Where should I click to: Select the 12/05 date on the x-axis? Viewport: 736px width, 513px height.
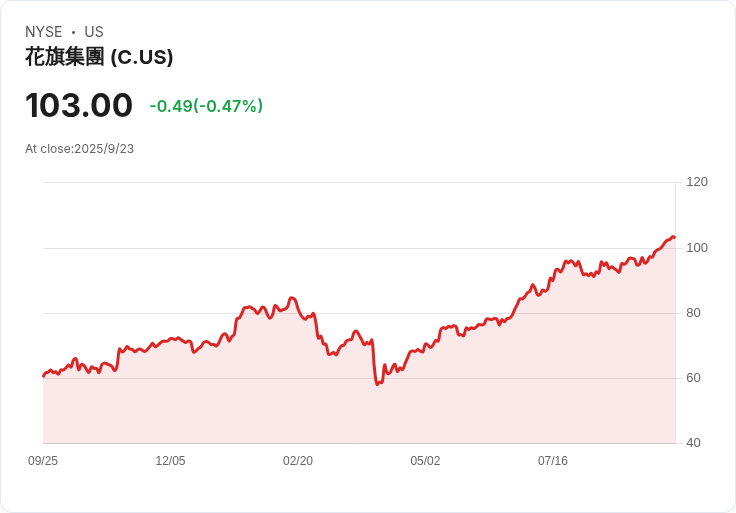pos(170,461)
